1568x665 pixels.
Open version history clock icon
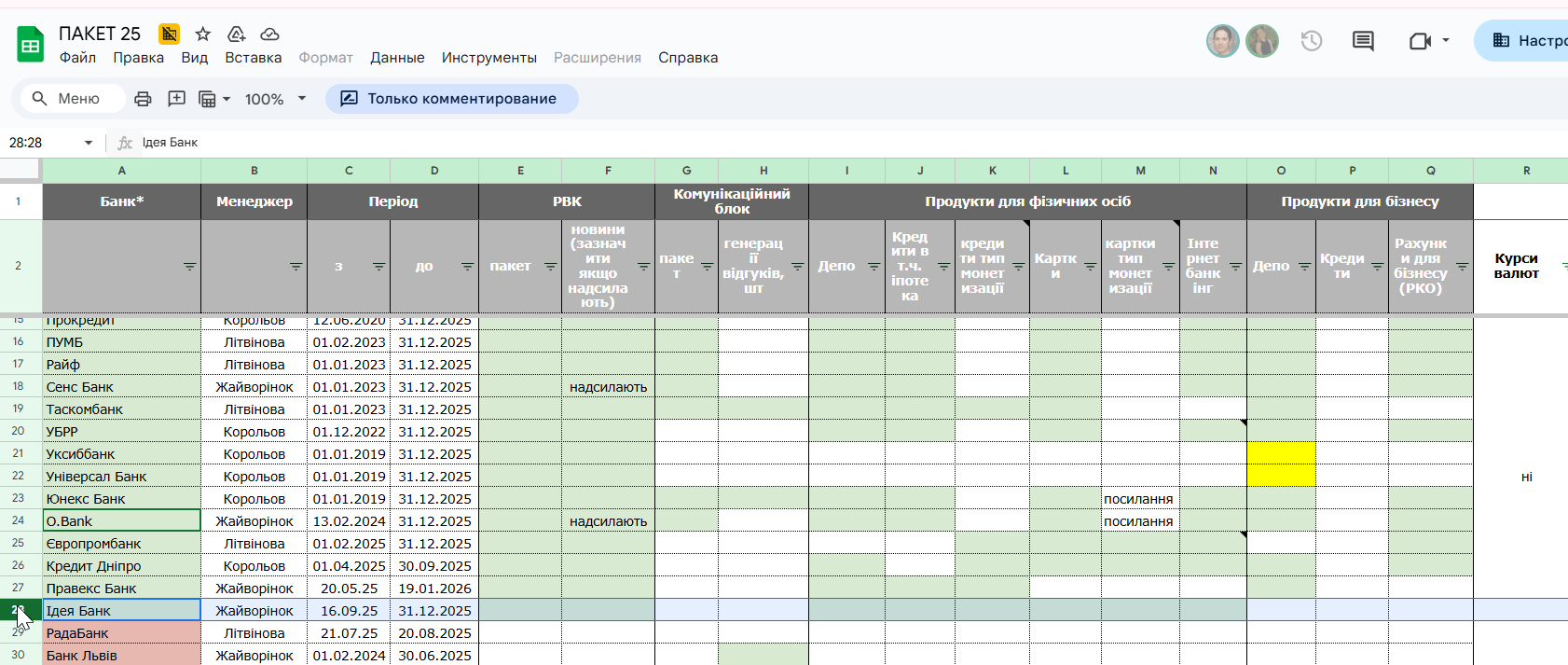(1312, 41)
